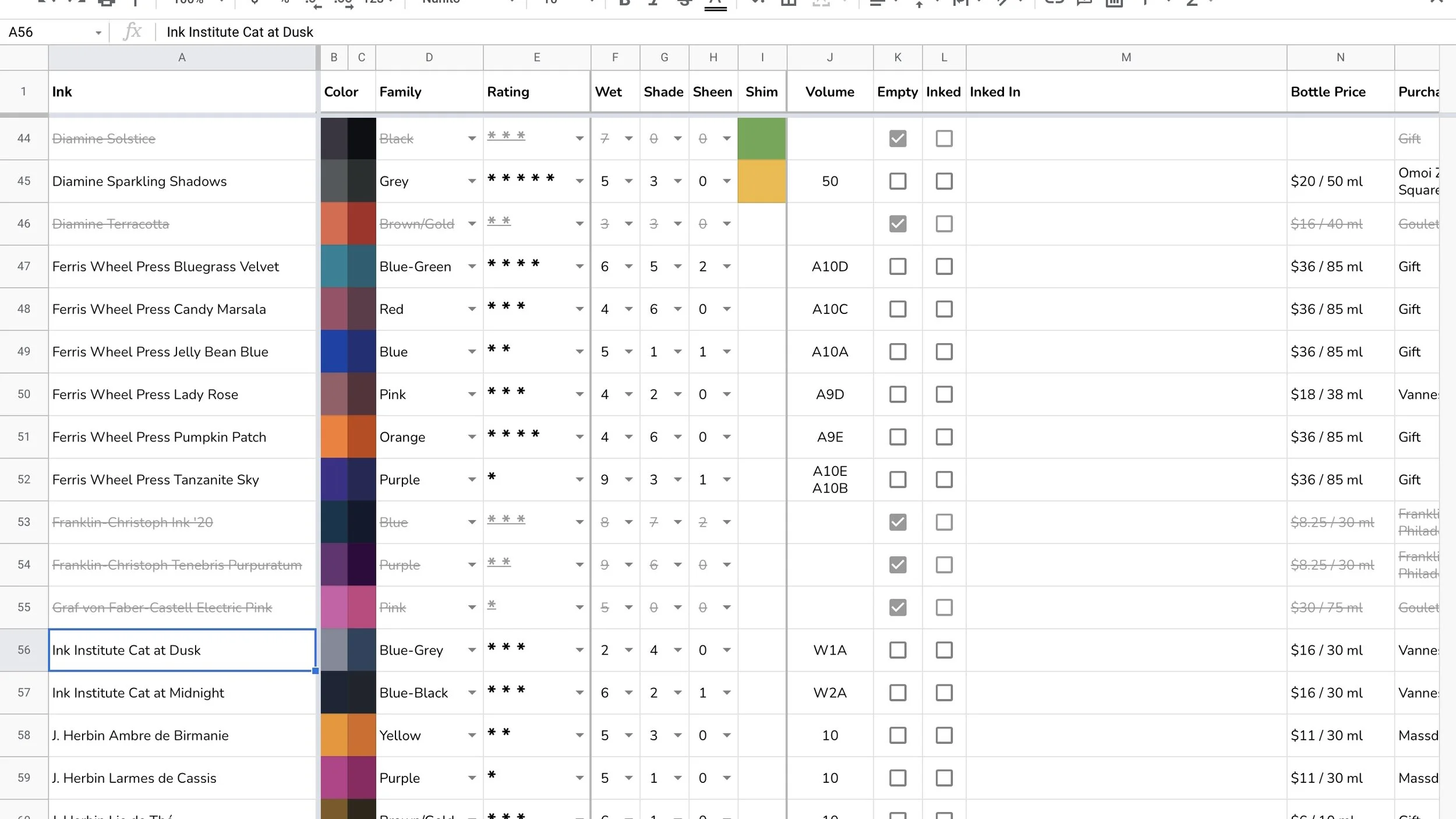Screen dimensions: 1456x819
Task: Uncheck Empty checkbox for Franklin-Christoph Tenebris Purpuratum
Action: 897,564
